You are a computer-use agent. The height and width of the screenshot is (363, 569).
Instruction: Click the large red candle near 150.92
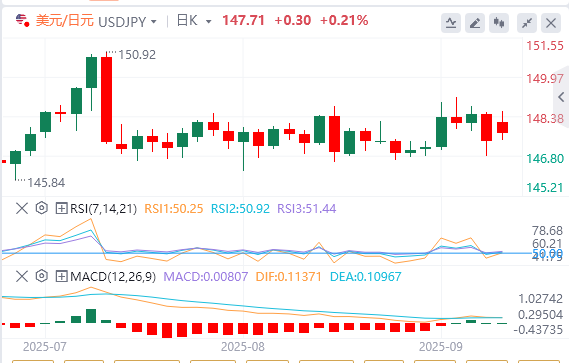click(106, 99)
